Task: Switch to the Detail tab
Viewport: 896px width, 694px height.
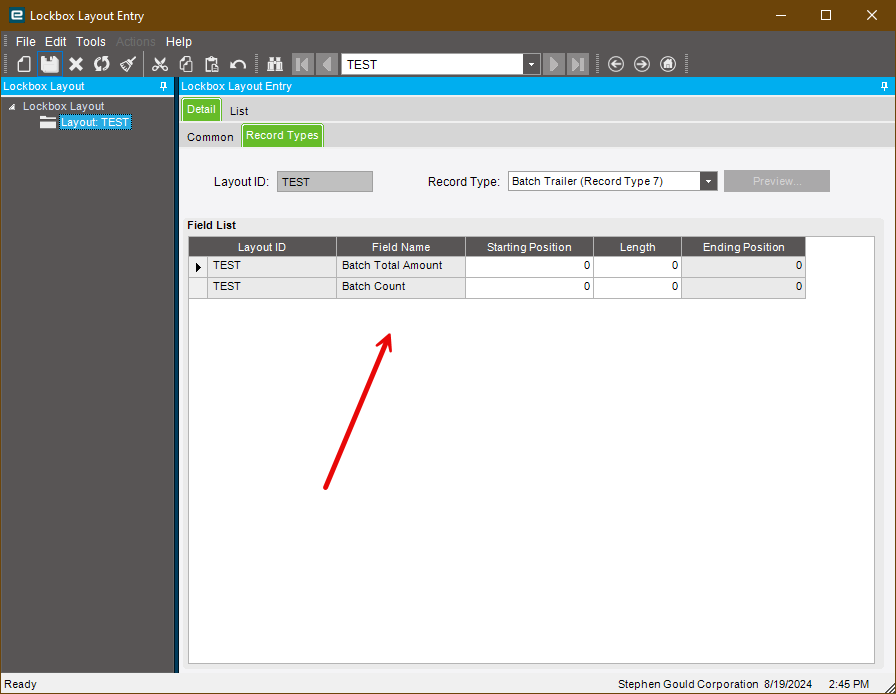Action: [x=201, y=109]
